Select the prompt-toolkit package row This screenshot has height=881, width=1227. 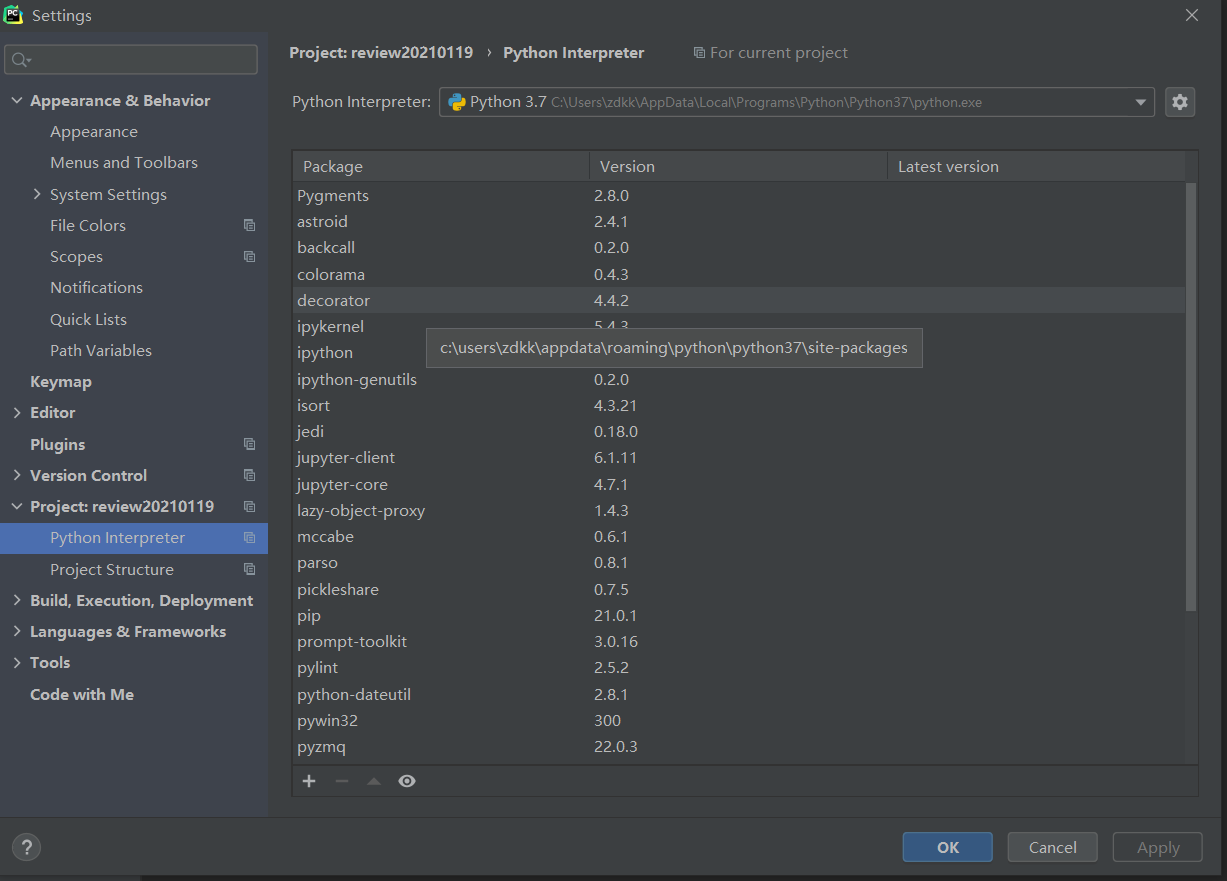(739, 642)
